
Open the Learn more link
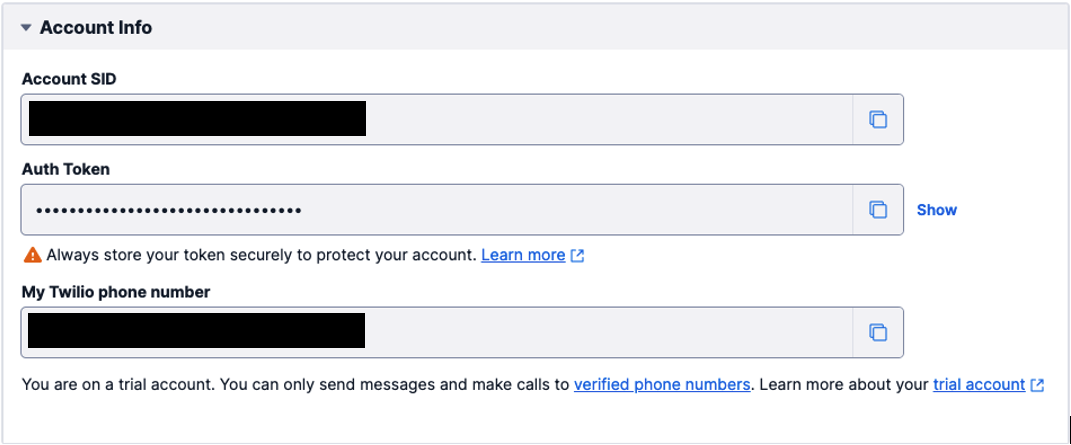pyautogui.click(x=523, y=255)
